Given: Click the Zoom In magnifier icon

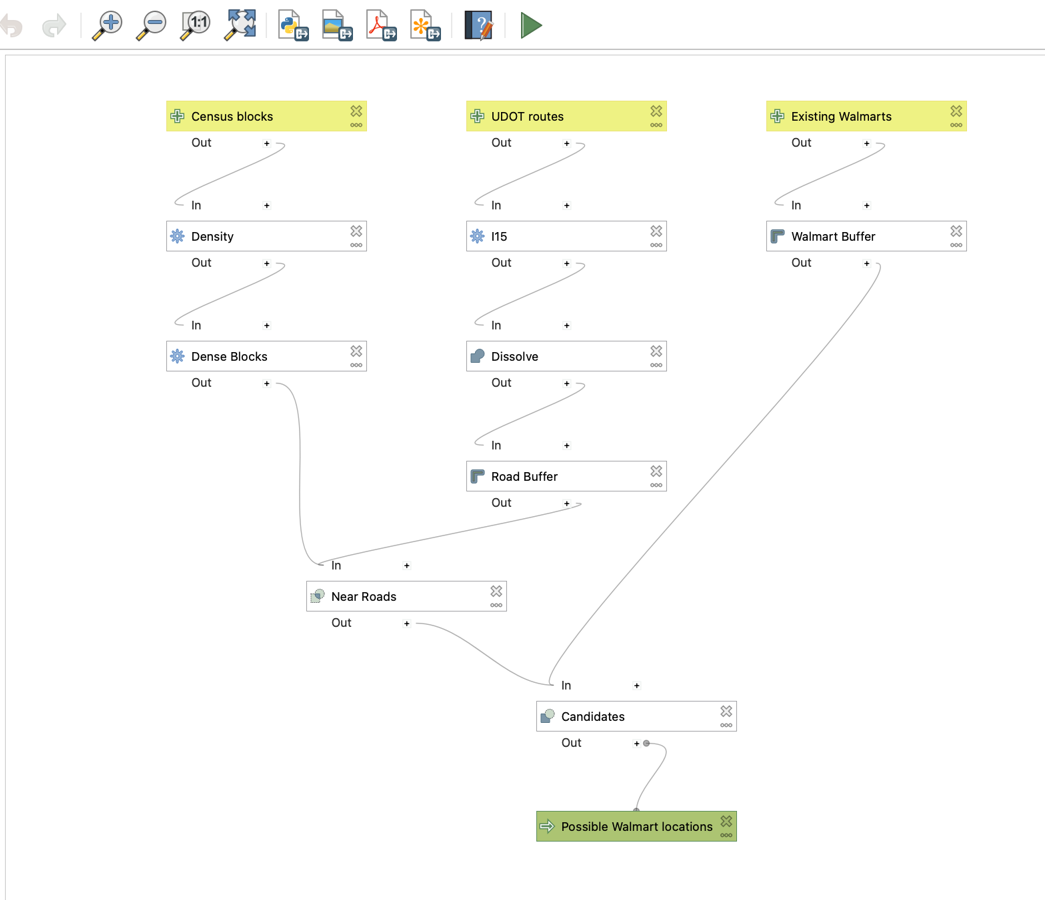Looking at the screenshot, I should [x=107, y=26].
